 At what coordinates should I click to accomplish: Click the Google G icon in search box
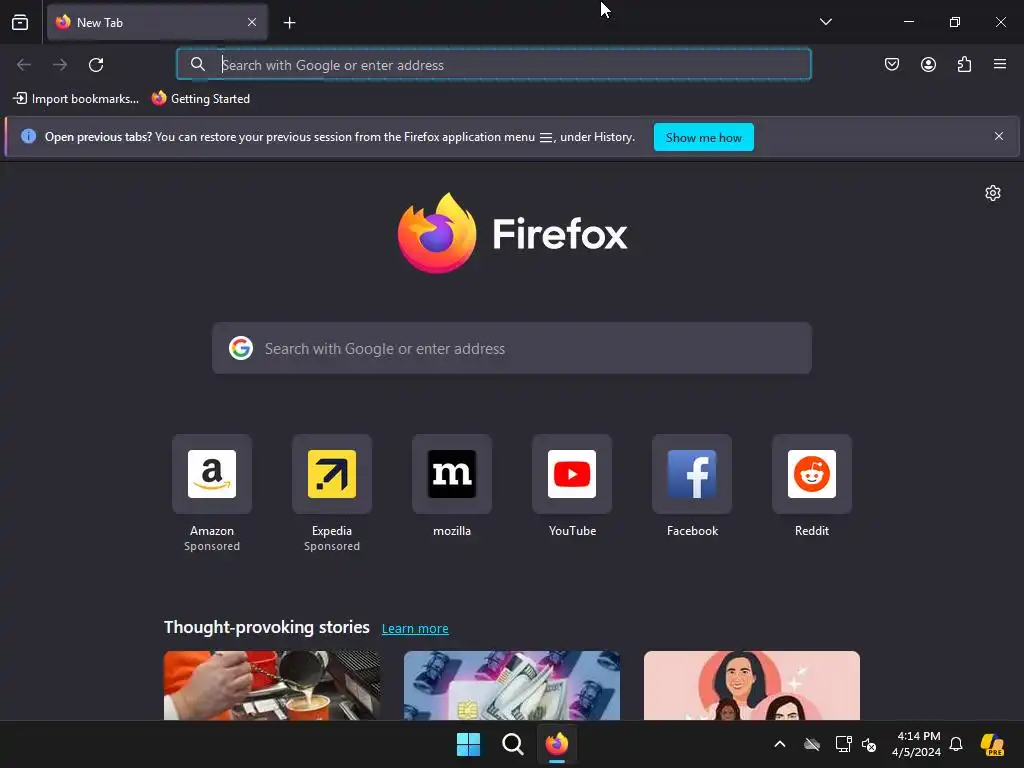point(241,348)
